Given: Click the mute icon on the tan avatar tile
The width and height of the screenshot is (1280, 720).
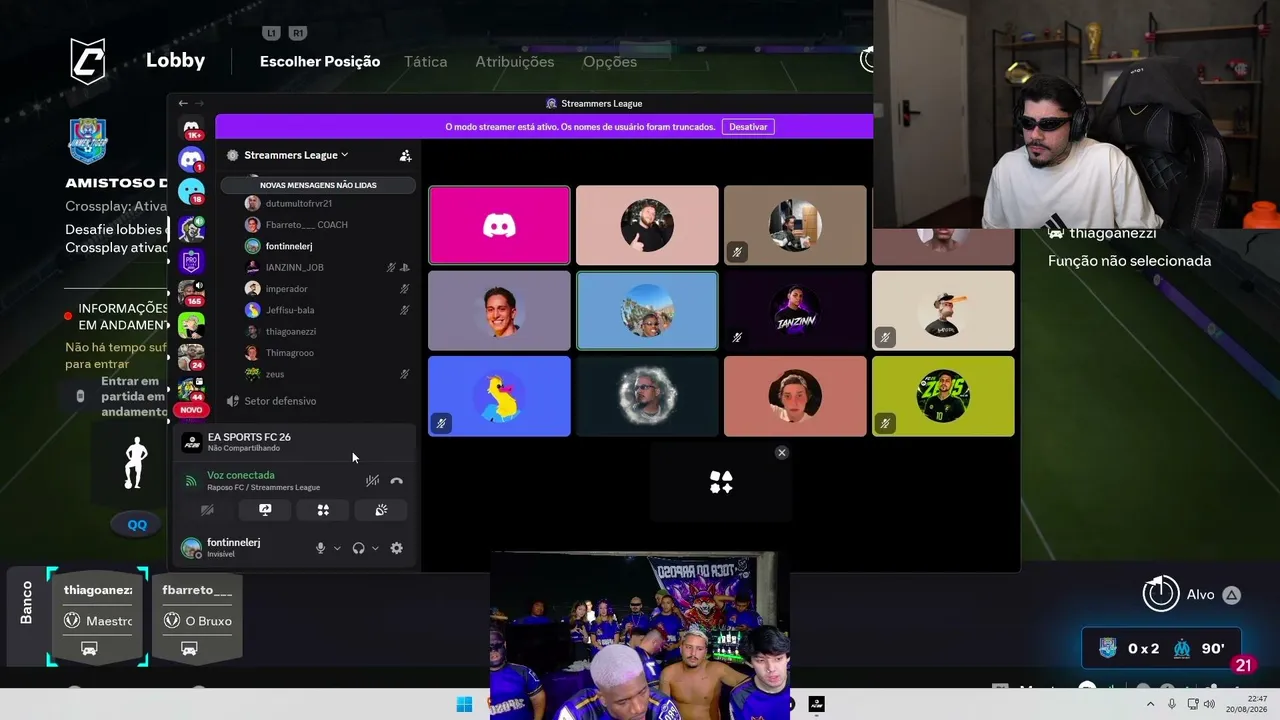Looking at the screenshot, I should (x=737, y=253).
